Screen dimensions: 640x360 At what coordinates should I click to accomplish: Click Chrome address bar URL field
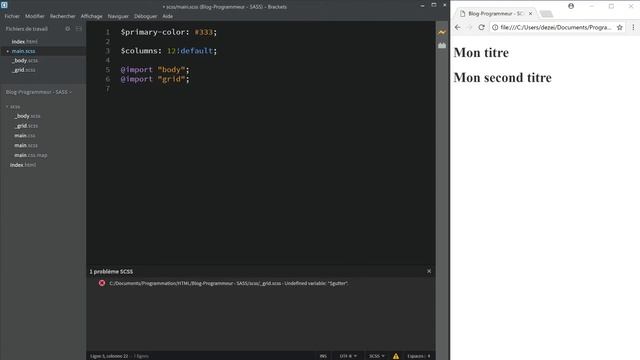pos(556,27)
